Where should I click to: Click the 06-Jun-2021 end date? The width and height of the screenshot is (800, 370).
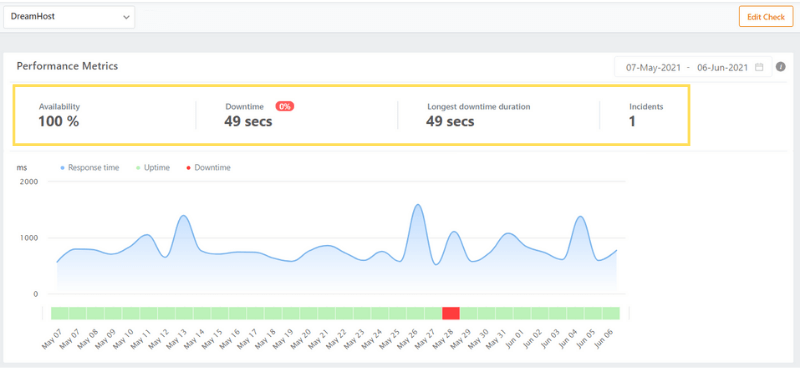722,67
